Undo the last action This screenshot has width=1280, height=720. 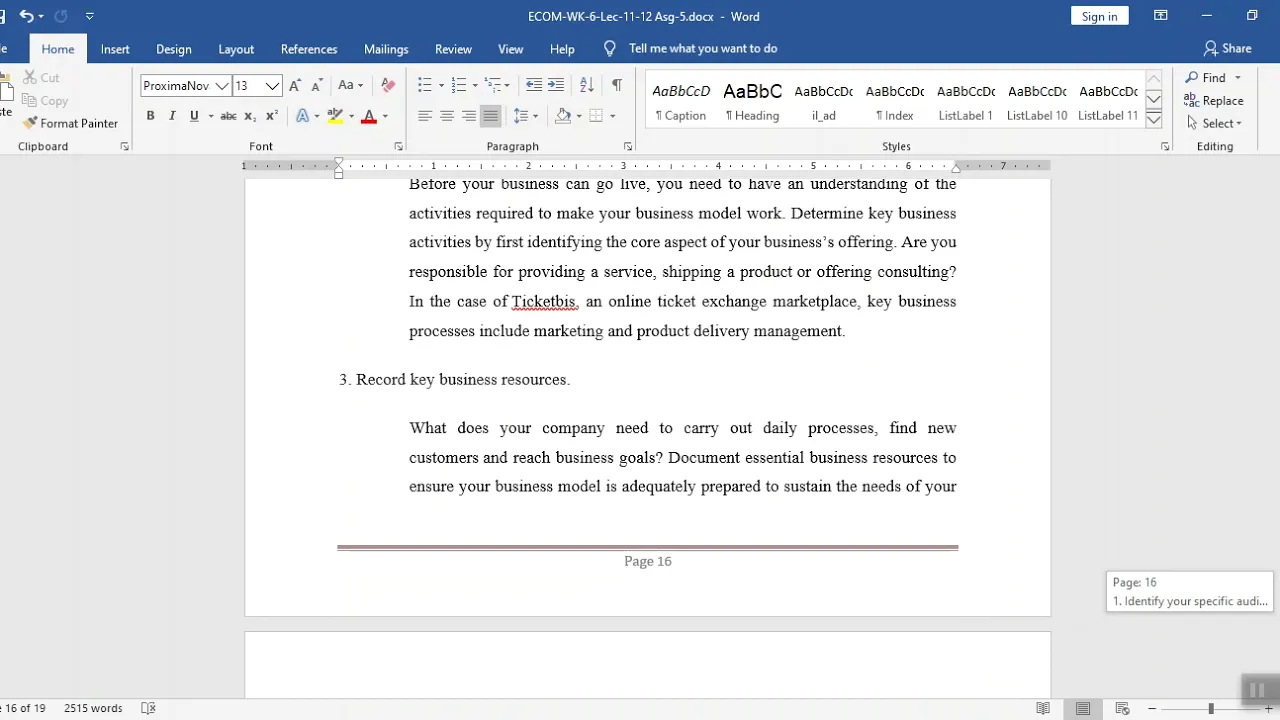[26, 16]
